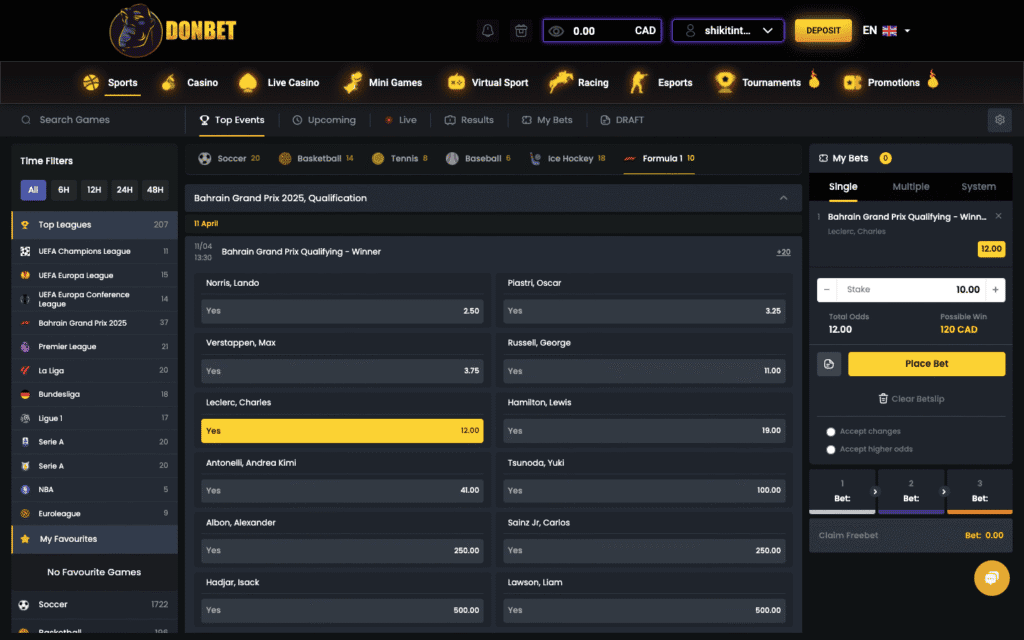
Task: Select the 24H time filter
Action: click(124, 190)
